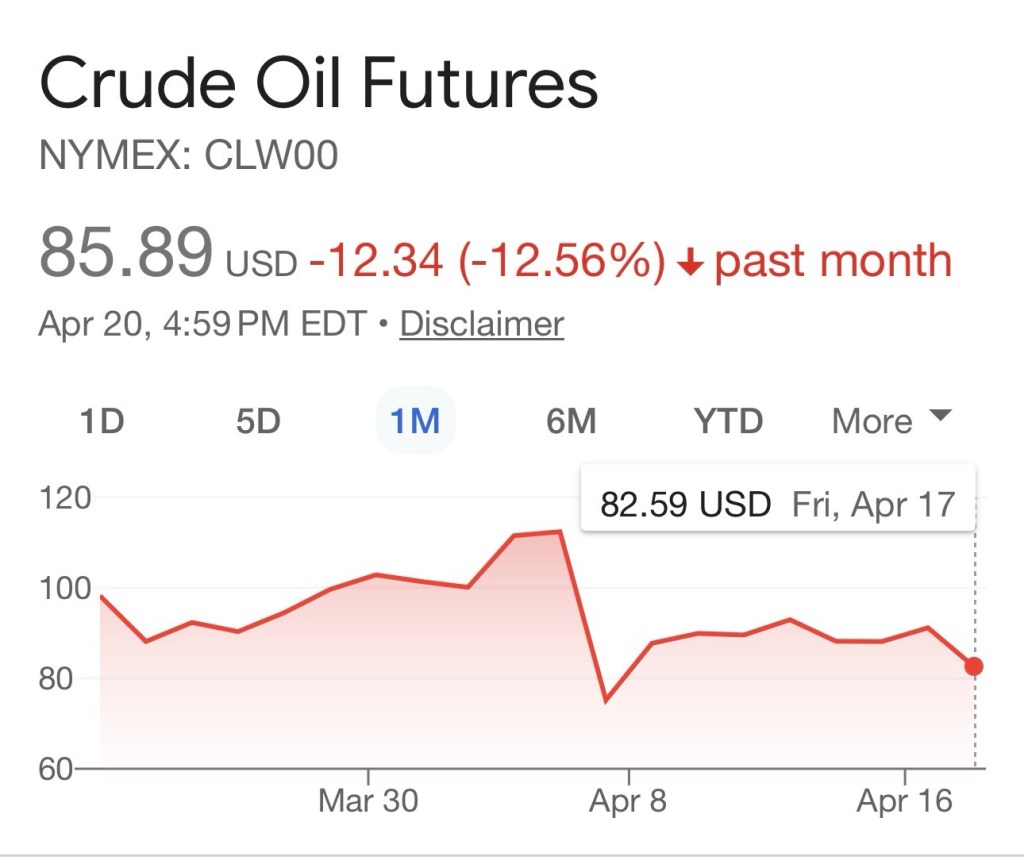Show the 6M price history
Viewport: 1024px width, 860px height.
tap(571, 421)
